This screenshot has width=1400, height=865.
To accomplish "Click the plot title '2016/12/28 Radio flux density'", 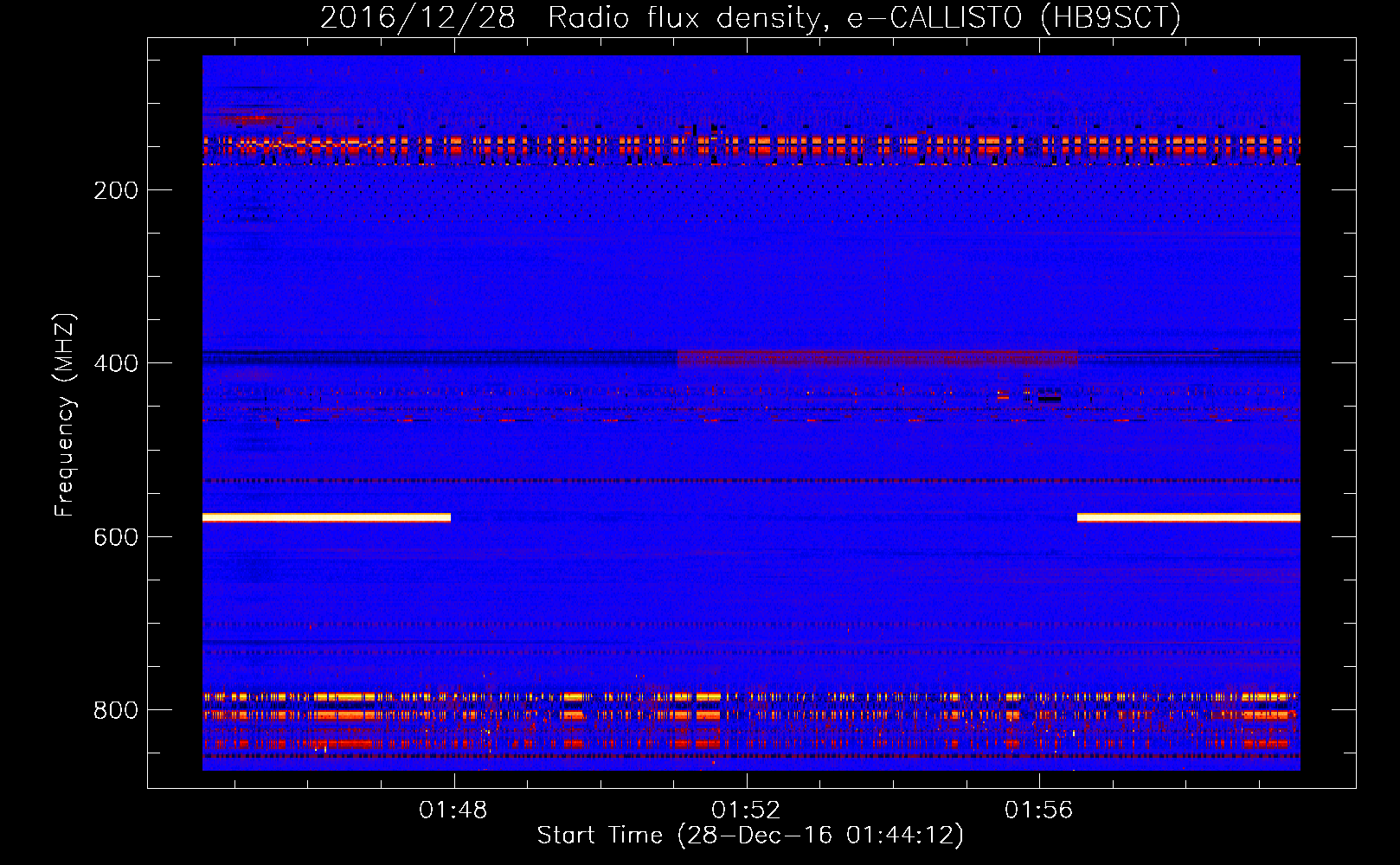I will 568,17.
